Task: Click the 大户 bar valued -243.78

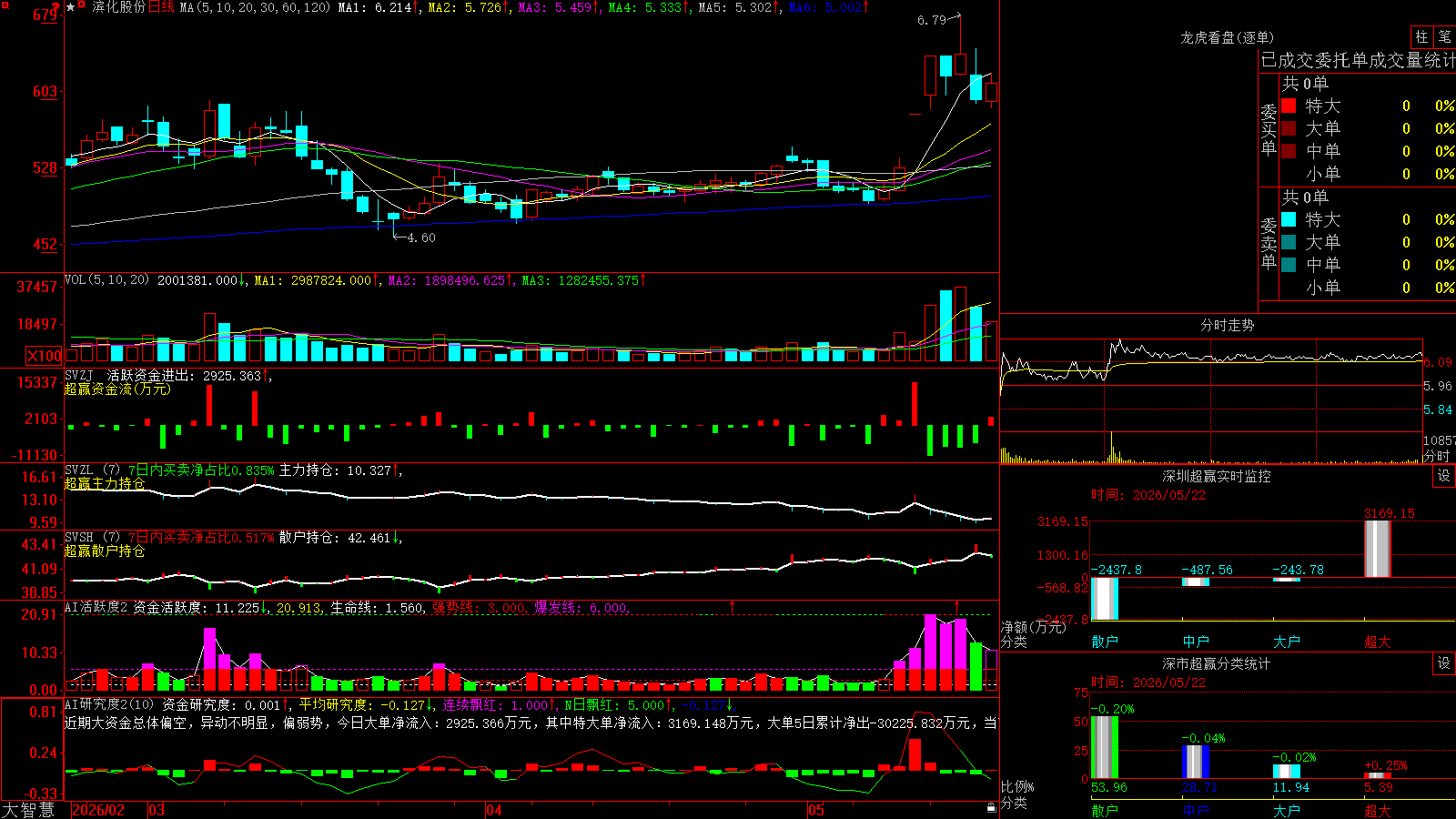Action: (x=1287, y=580)
